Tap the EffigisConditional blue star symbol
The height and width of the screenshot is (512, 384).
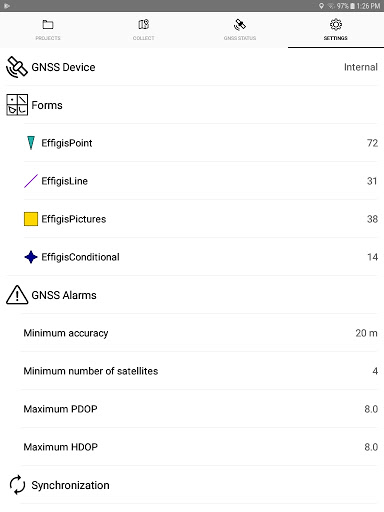(31, 257)
